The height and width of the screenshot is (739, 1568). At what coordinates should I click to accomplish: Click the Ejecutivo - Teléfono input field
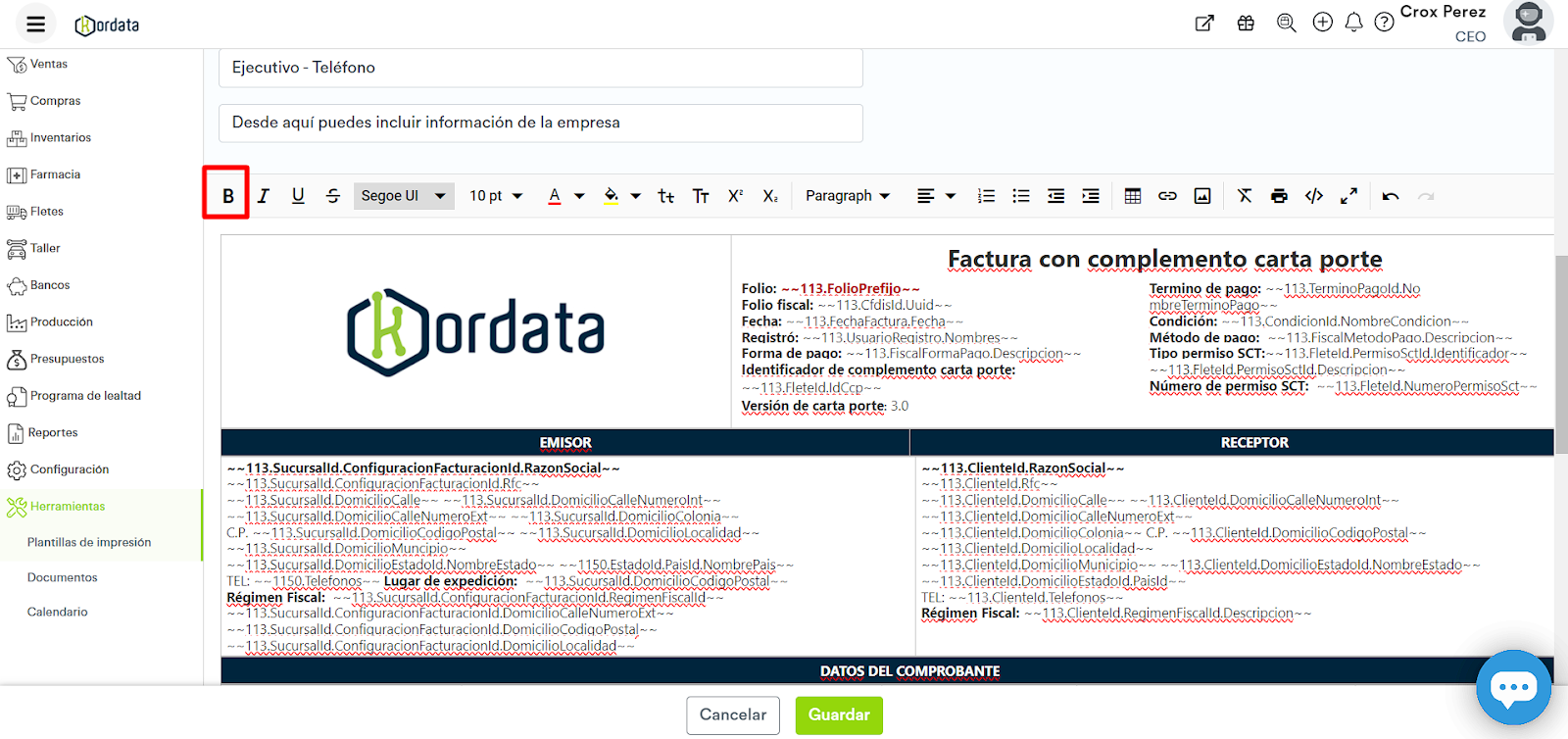[x=540, y=68]
